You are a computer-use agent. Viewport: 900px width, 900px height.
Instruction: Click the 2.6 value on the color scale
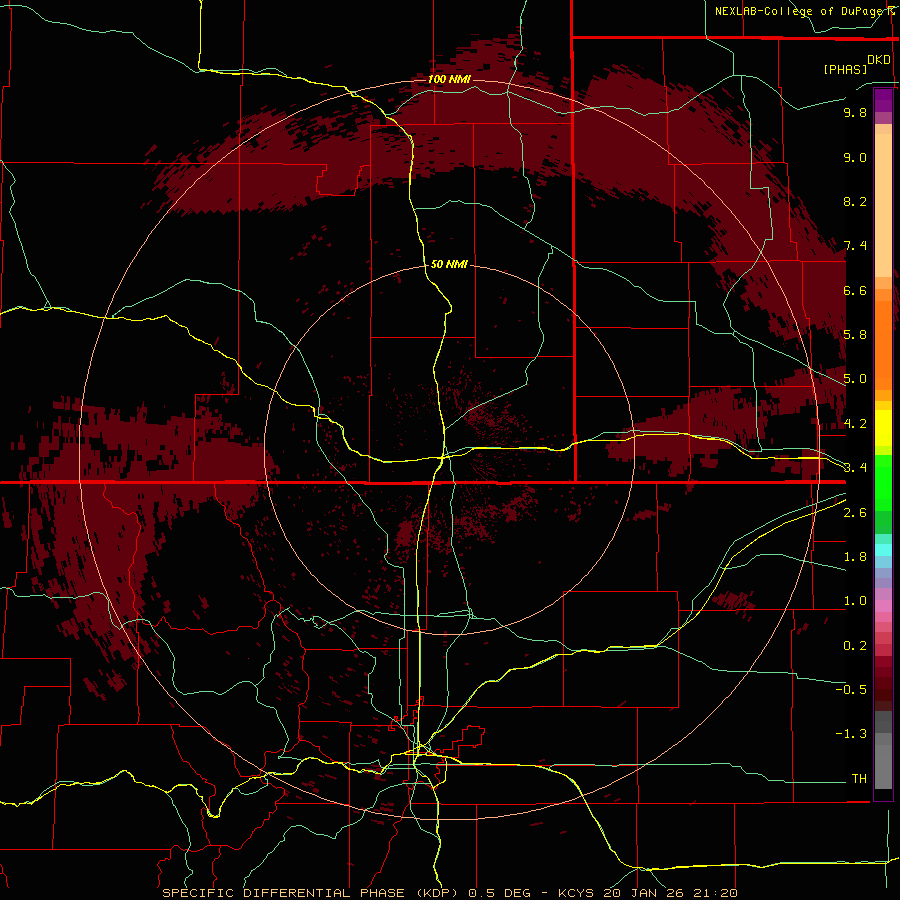pos(855,513)
